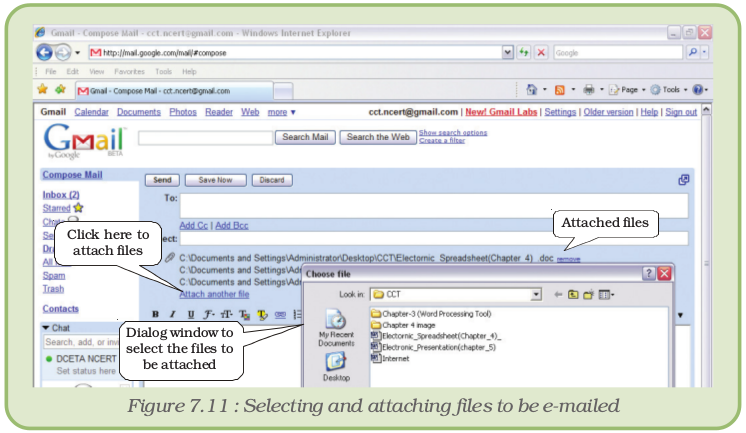
Task: Click the search magnifier icon in IE
Action: tap(693, 52)
